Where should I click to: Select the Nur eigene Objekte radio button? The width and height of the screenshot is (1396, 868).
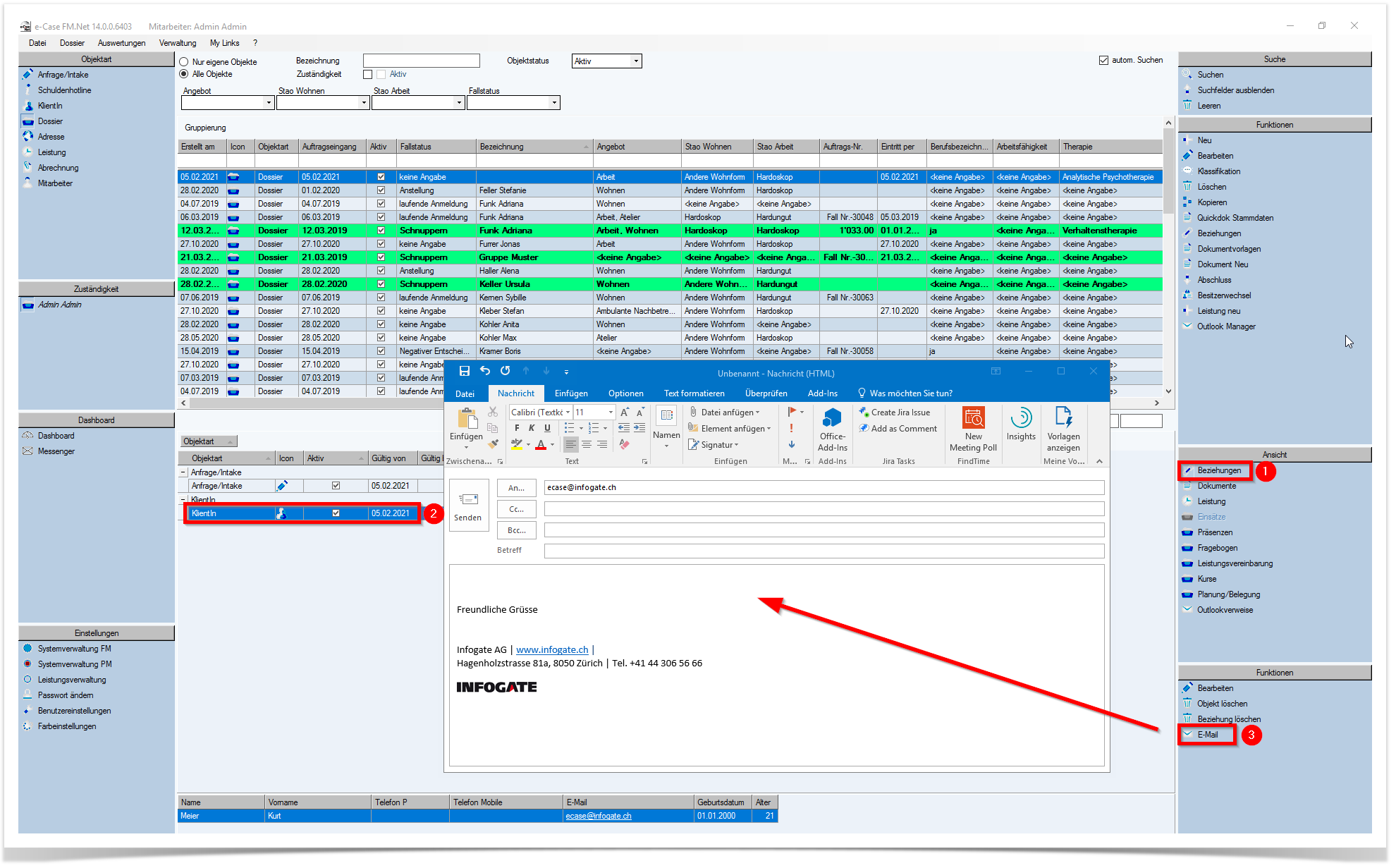click(184, 62)
